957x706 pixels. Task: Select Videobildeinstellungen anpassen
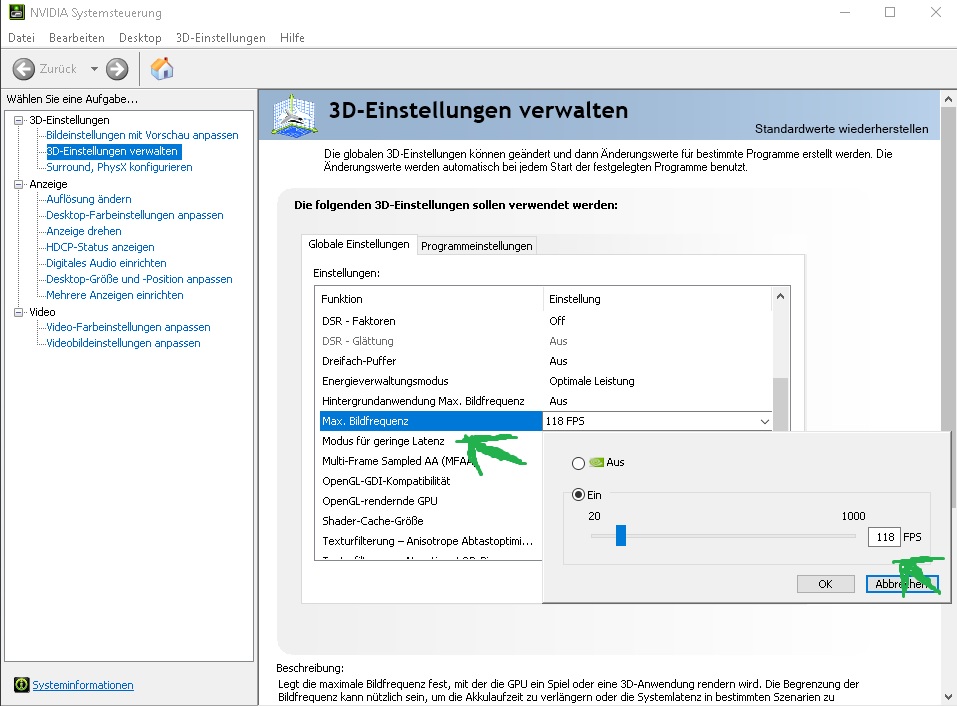[x=123, y=343]
